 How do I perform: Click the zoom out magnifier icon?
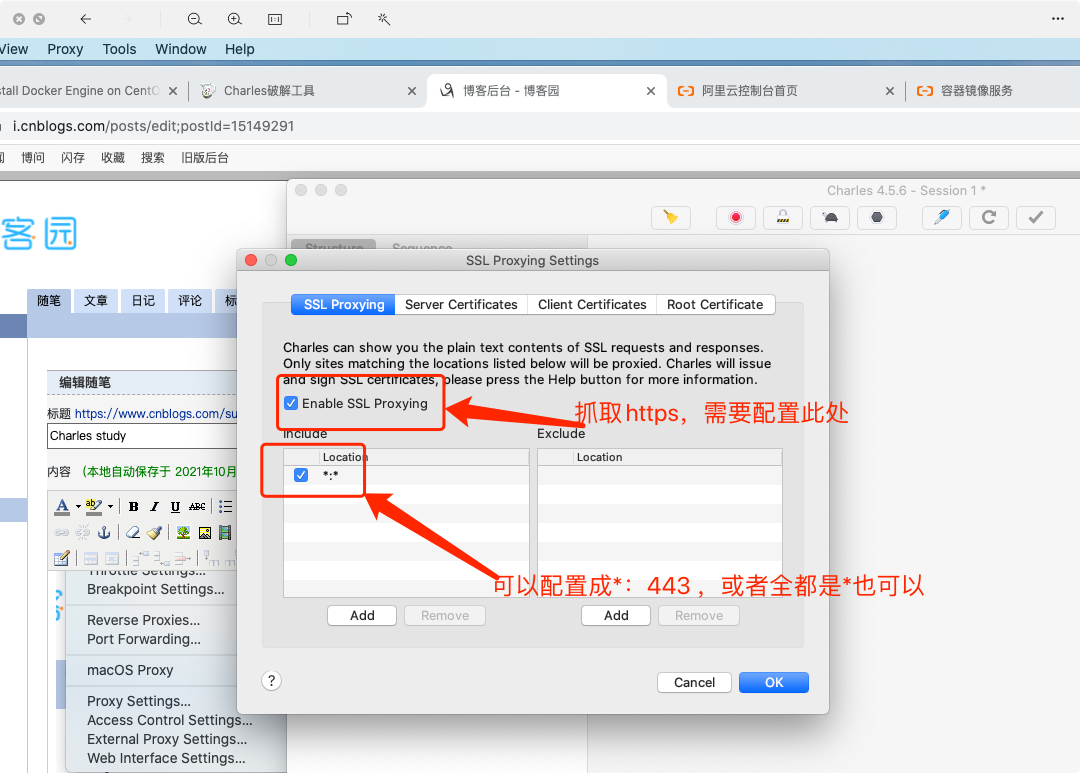195,19
